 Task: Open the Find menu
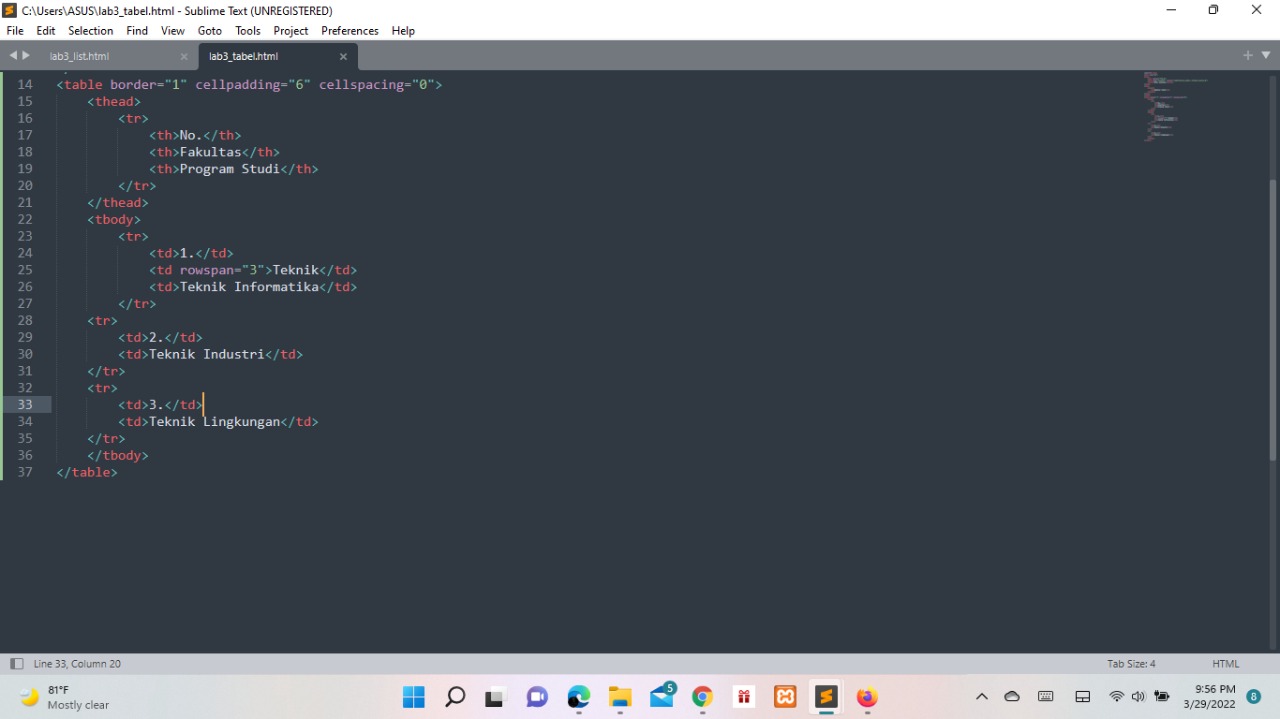tap(137, 31)
